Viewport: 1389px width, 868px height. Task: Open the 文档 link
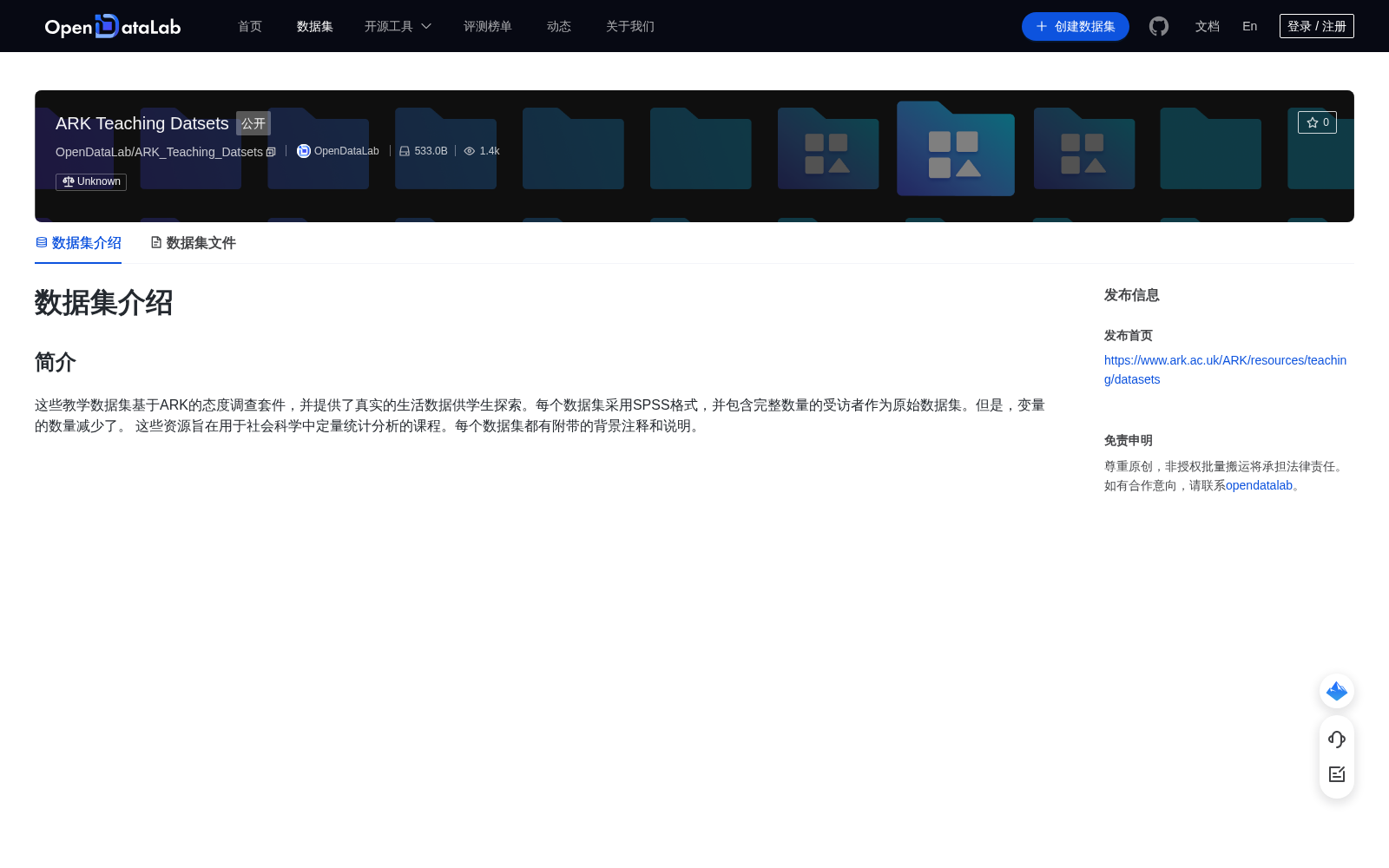(x=1208, y=26)
